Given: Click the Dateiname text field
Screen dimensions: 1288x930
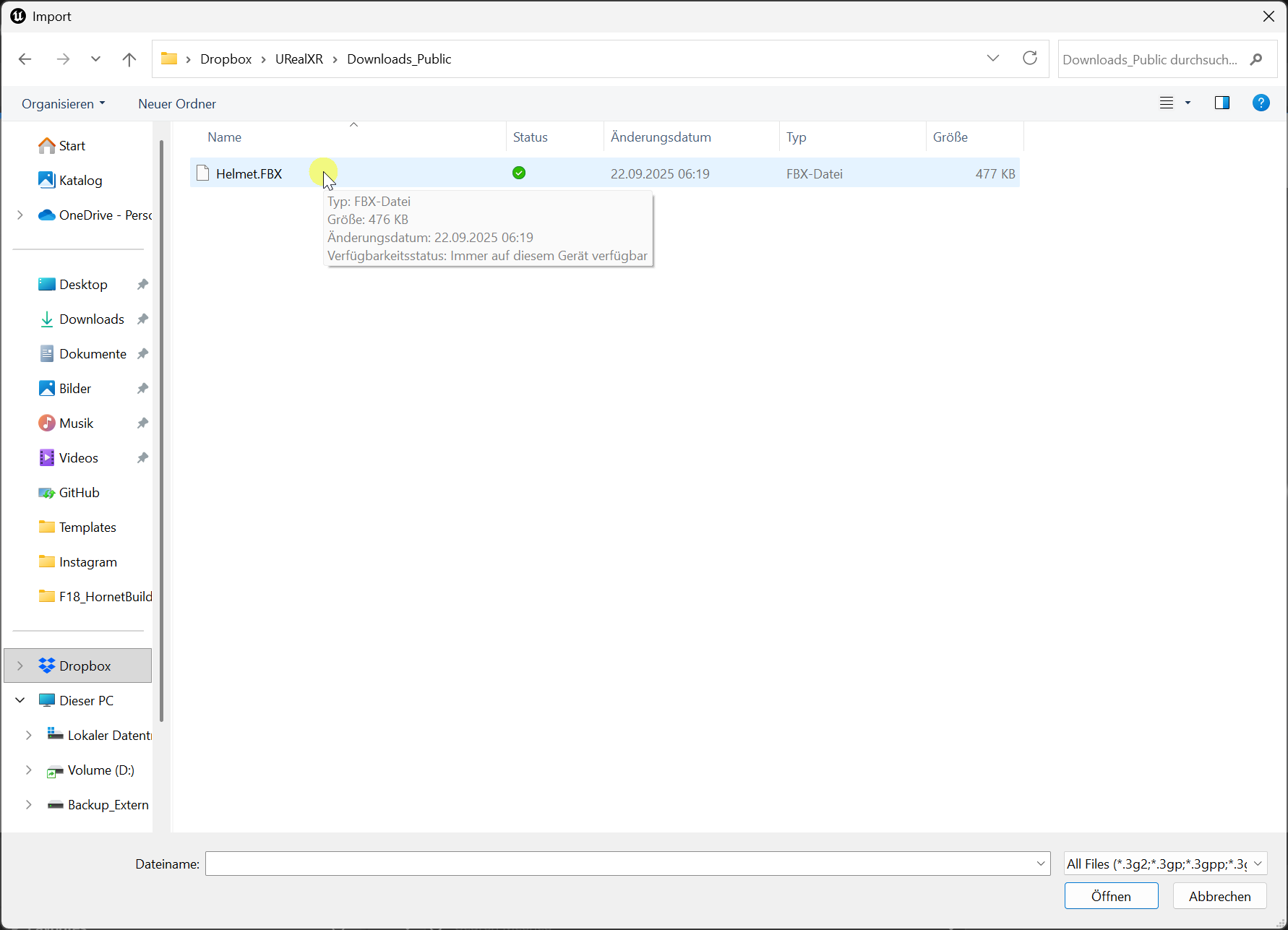Looking at the screenshot, I should 622,864.
